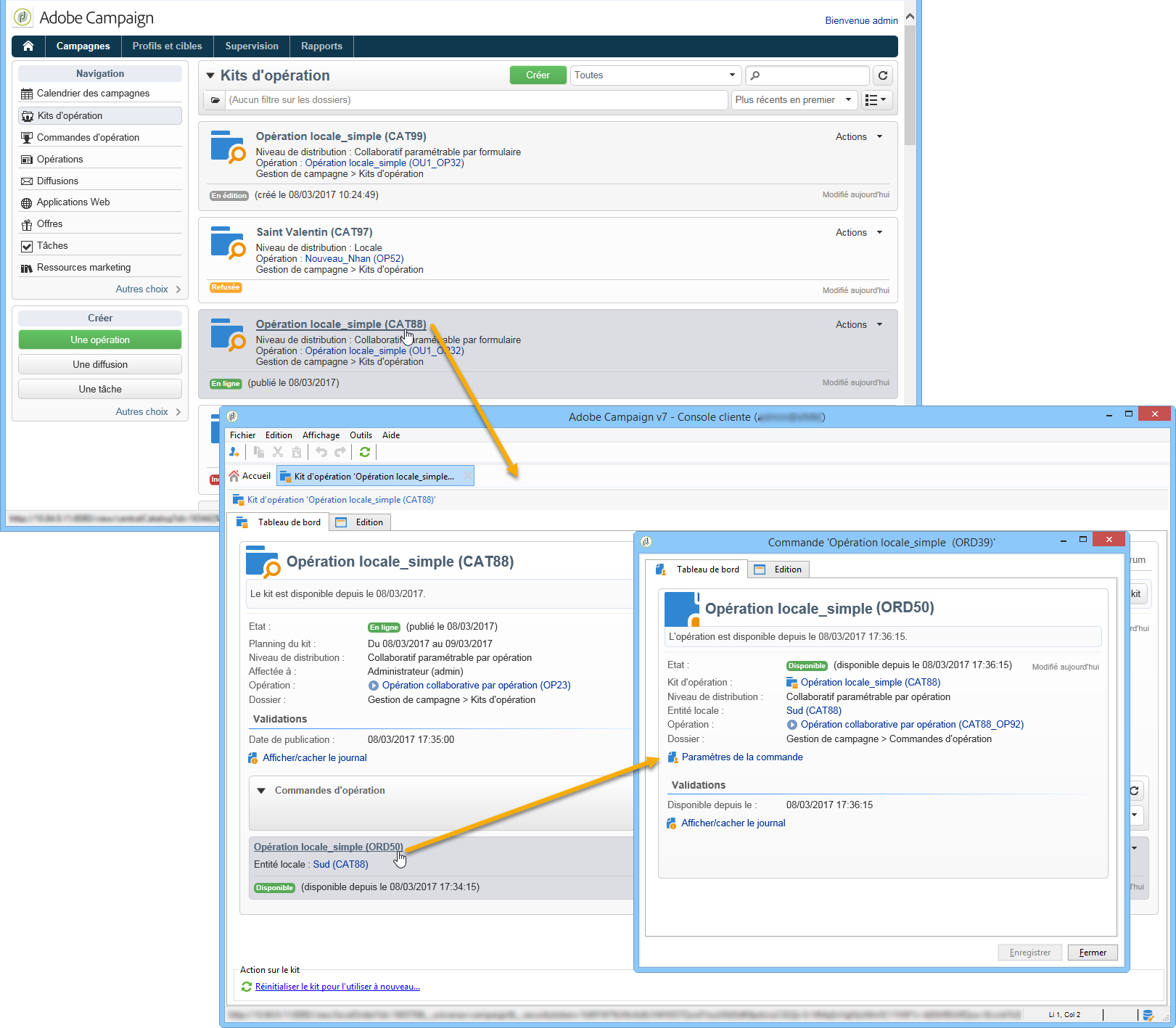Click the Applications Web globe icon

(x=27, y=203)
